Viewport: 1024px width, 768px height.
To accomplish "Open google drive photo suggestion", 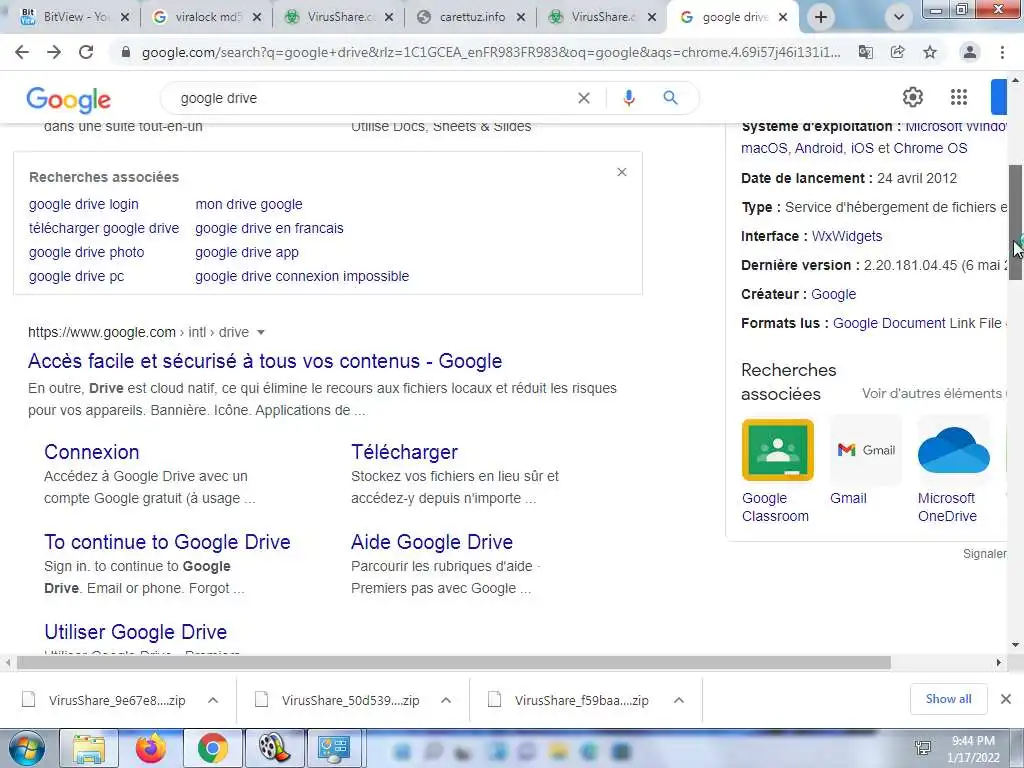I will pos(86,252).
